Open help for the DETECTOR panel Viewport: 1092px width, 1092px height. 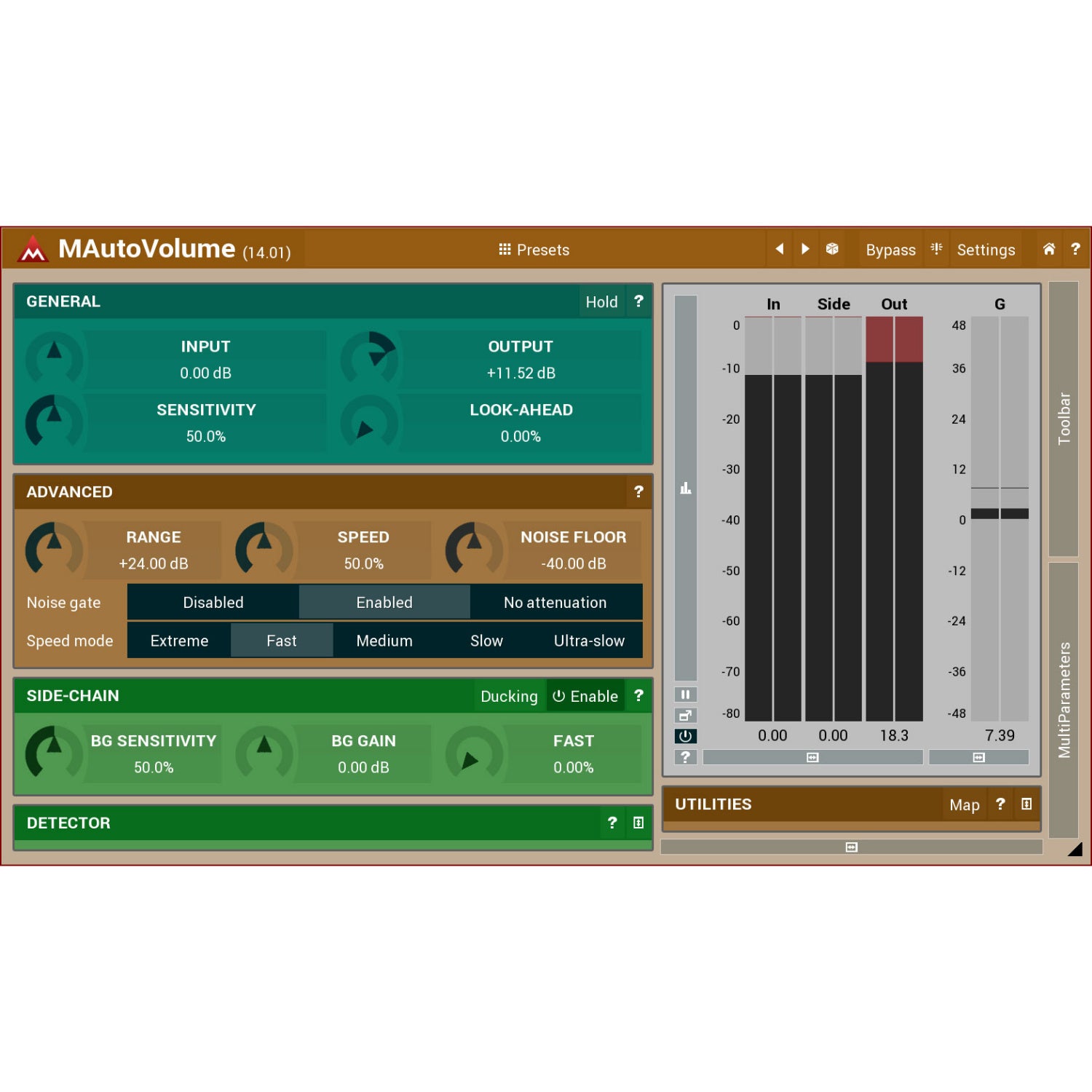[x=612, y=823]
